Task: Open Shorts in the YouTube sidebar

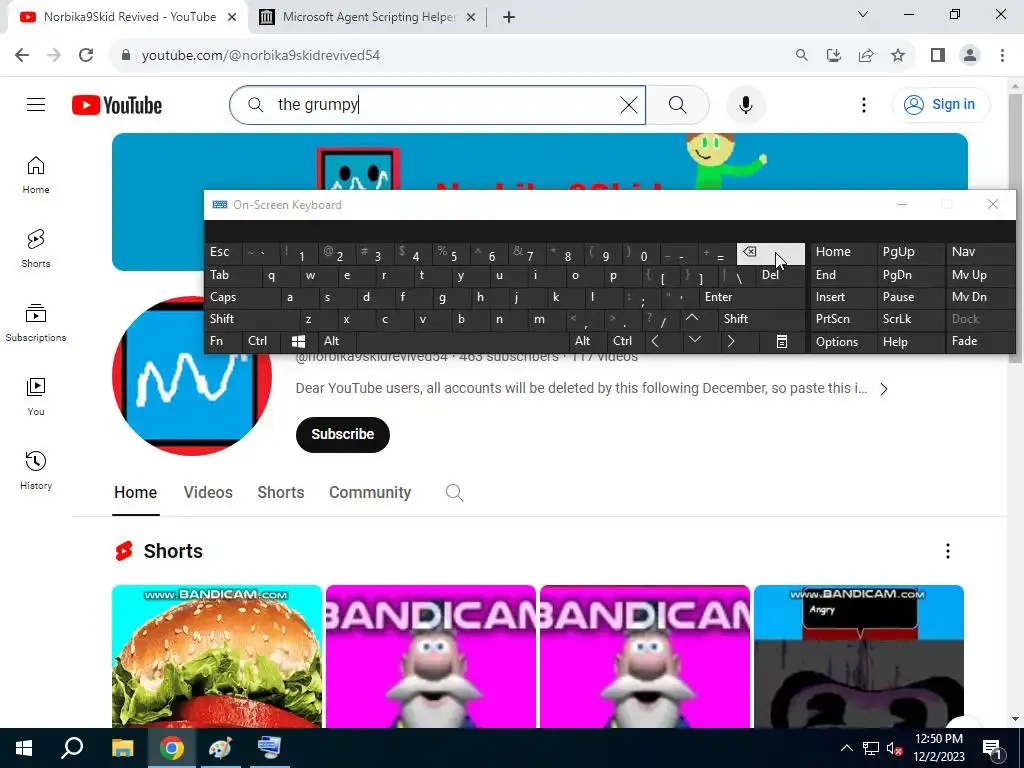Action: 36,249
